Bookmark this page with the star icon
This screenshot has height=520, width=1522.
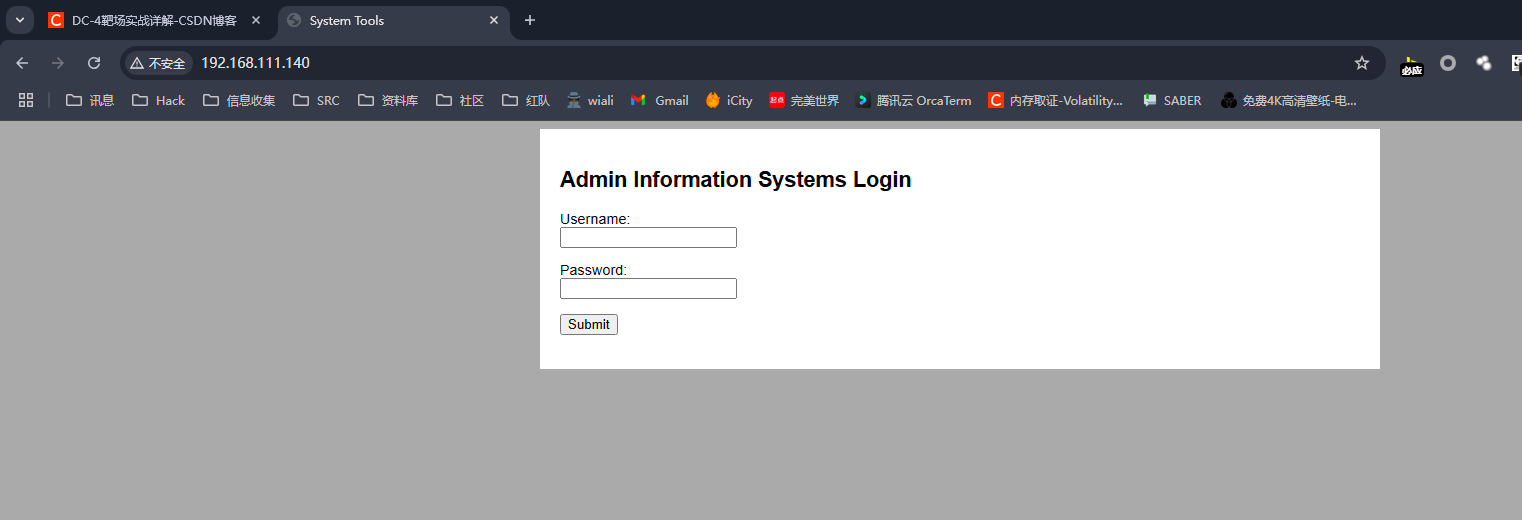point(1361,63)
